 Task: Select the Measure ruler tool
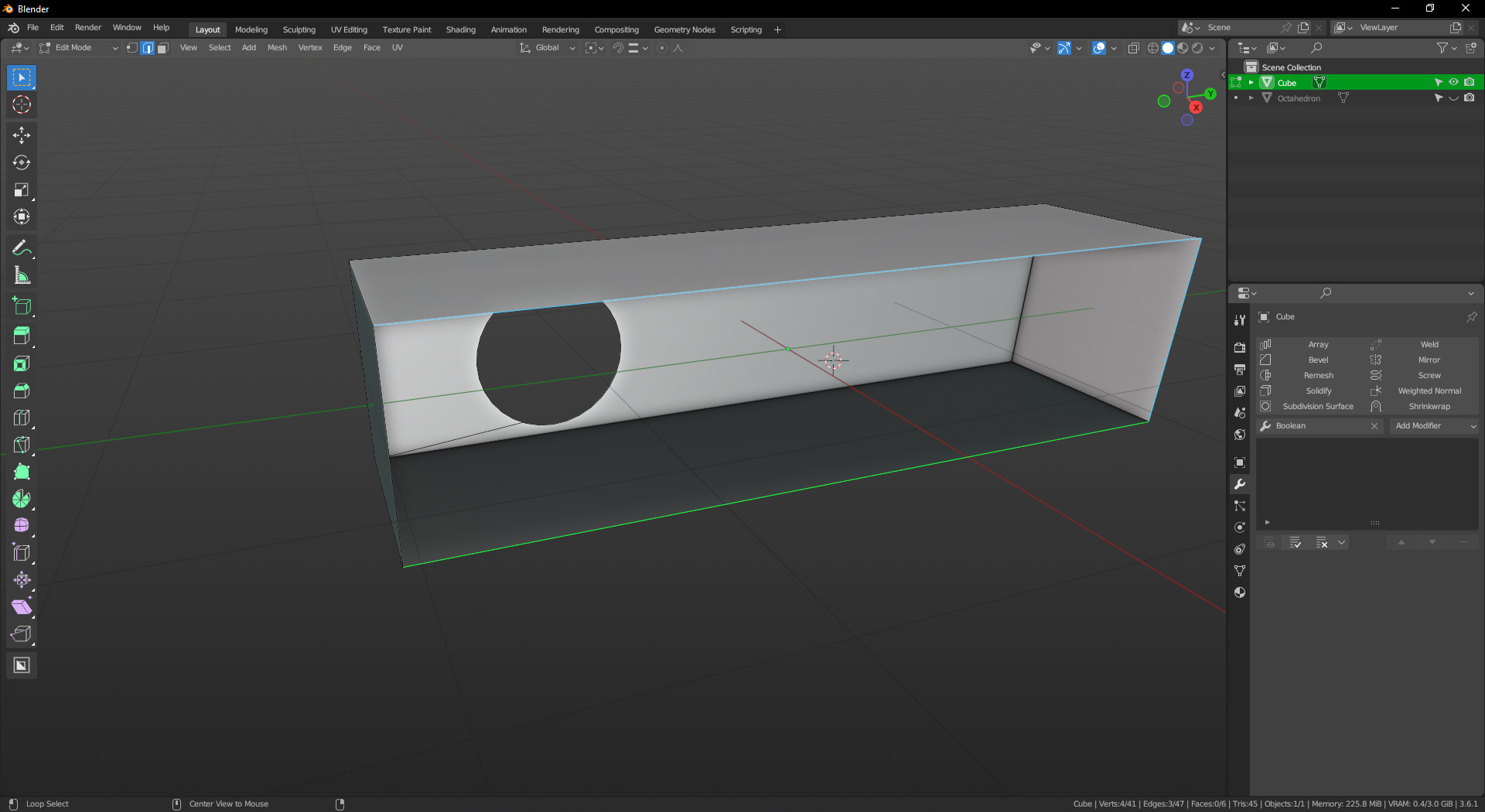coord(22,276)
